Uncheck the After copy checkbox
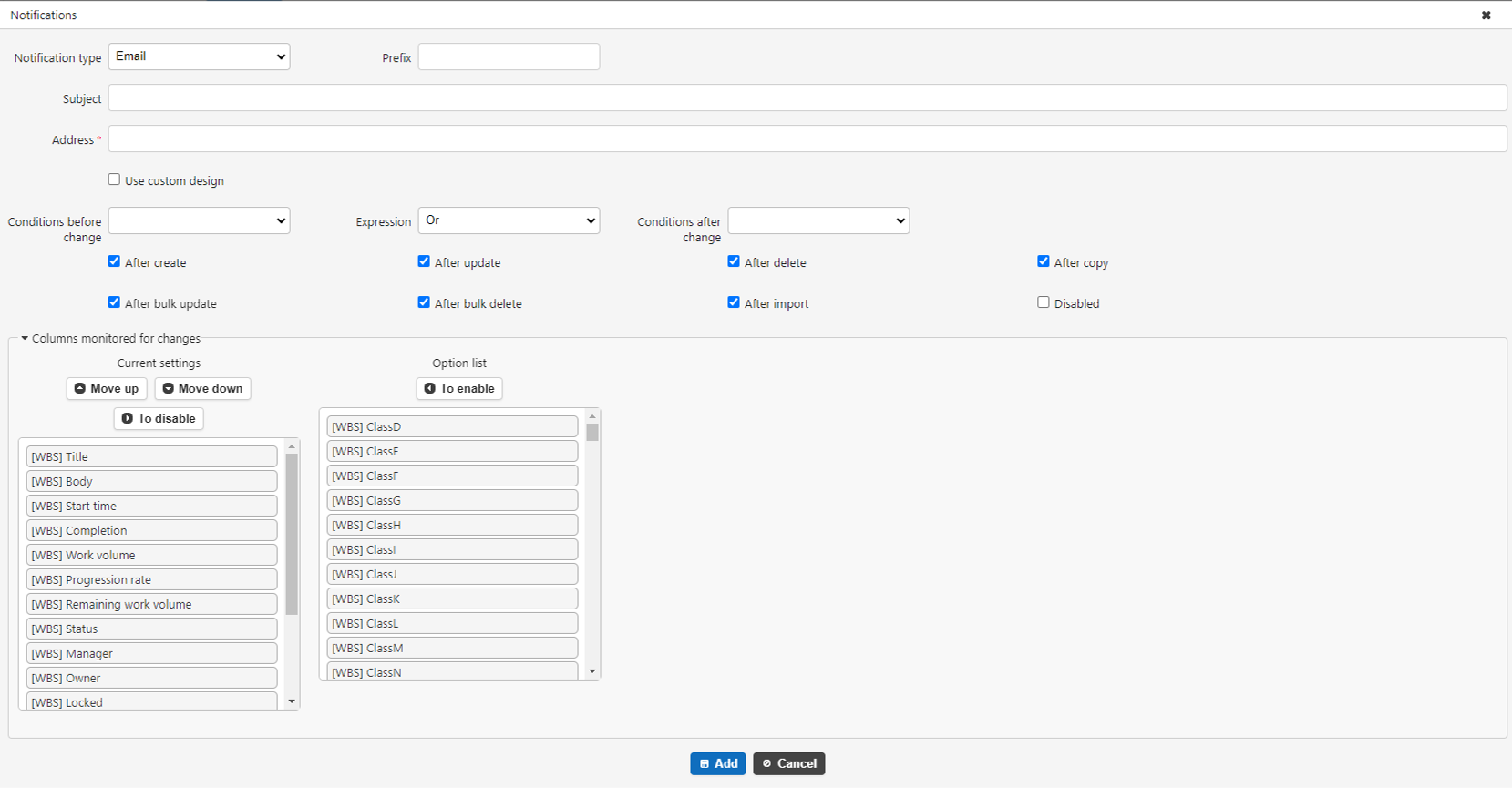Screen dimensions: 1512x788 click(1044, 261)
